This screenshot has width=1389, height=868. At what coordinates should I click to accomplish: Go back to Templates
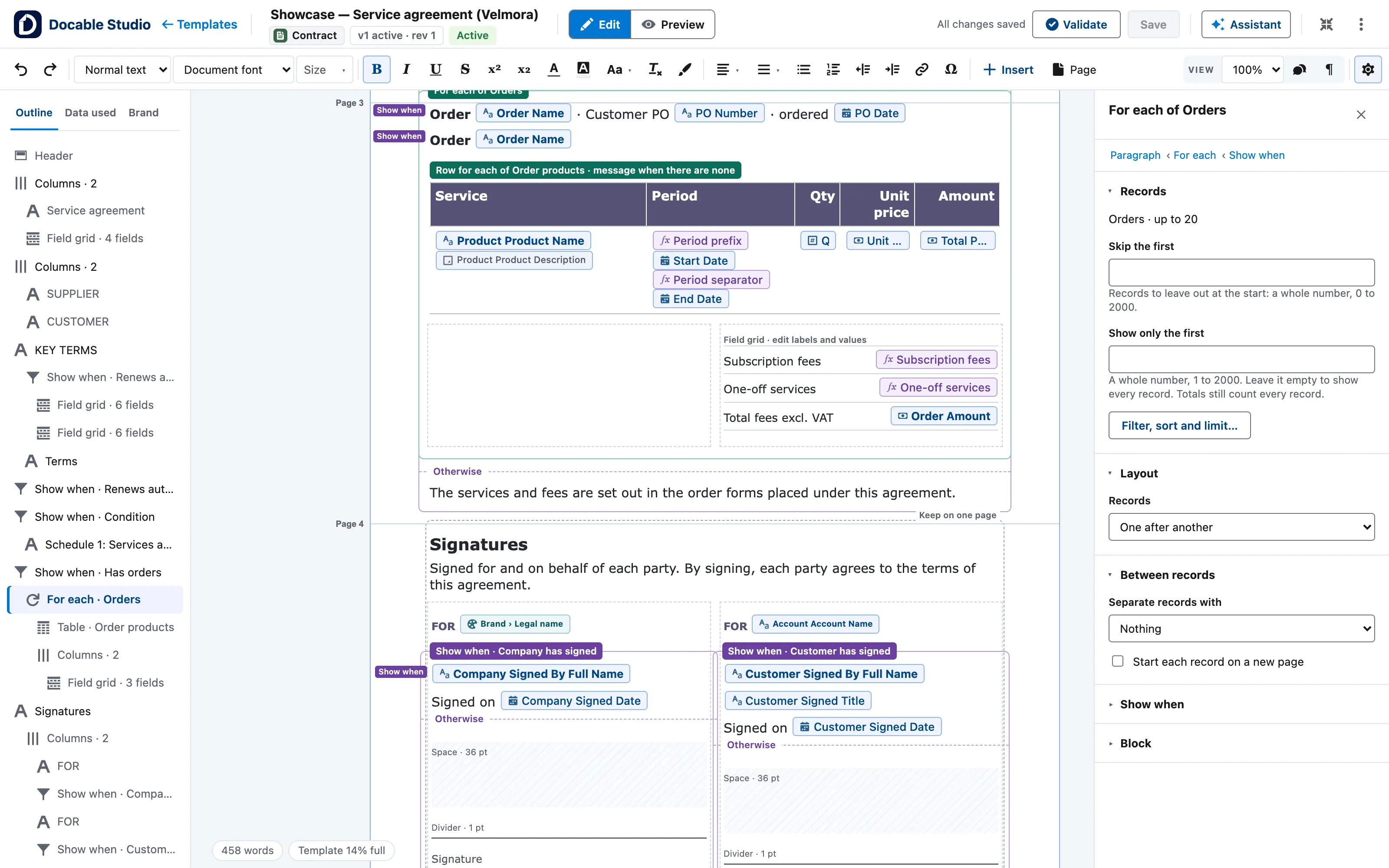199,24
